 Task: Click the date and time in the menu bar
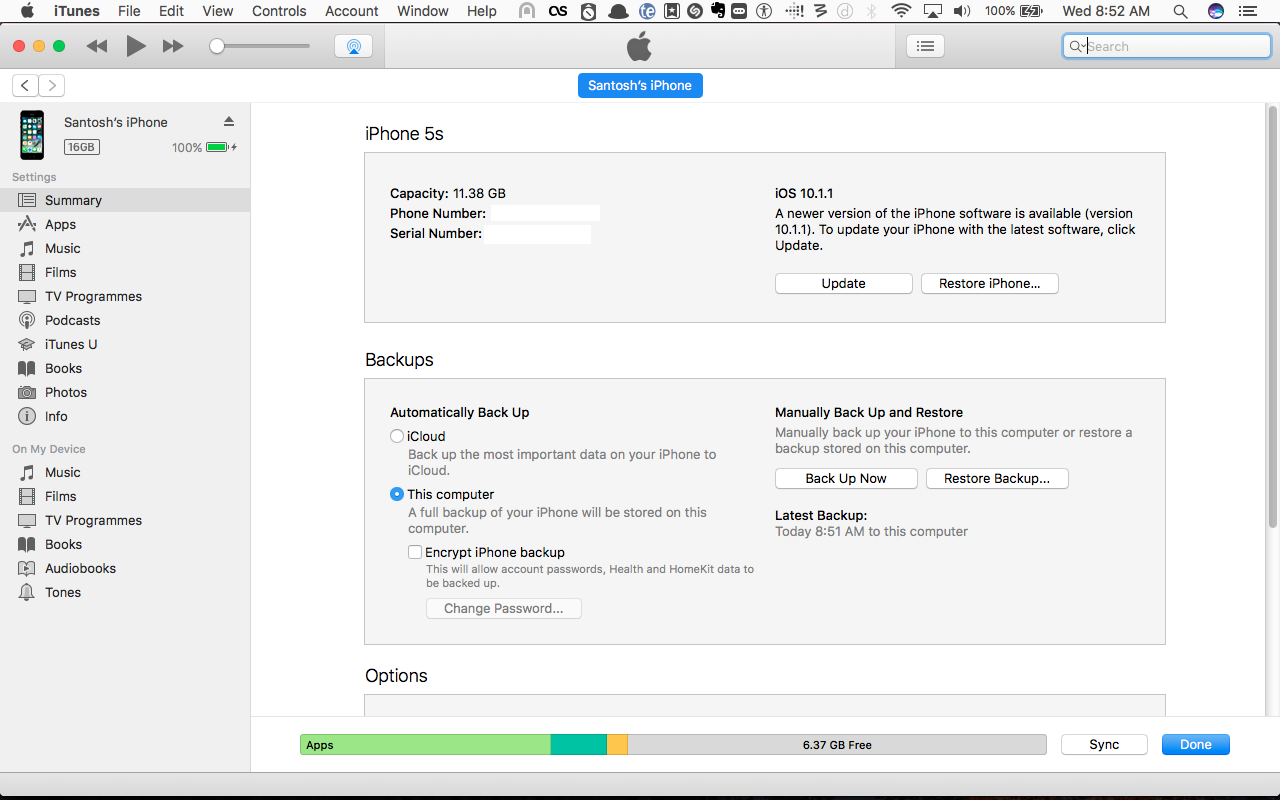click(x=1106, y=11)
